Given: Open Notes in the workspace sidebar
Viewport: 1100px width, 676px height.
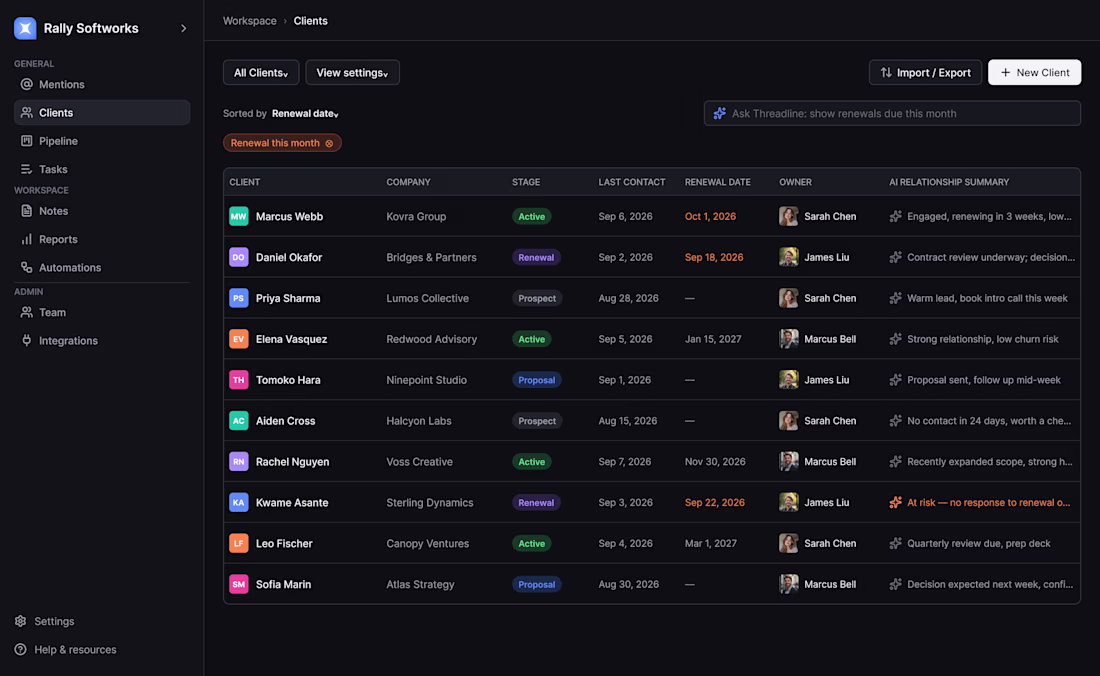Looking at the screenshot, I should click(102, 211).
